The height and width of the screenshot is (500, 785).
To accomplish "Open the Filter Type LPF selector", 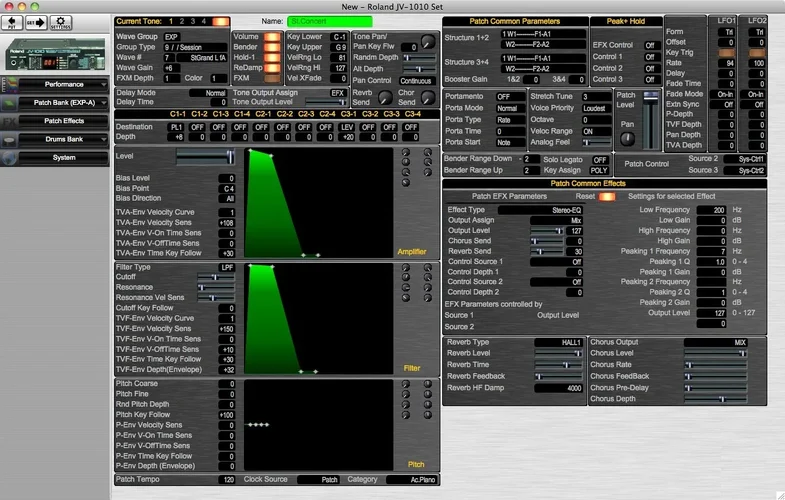I will 227,268.
